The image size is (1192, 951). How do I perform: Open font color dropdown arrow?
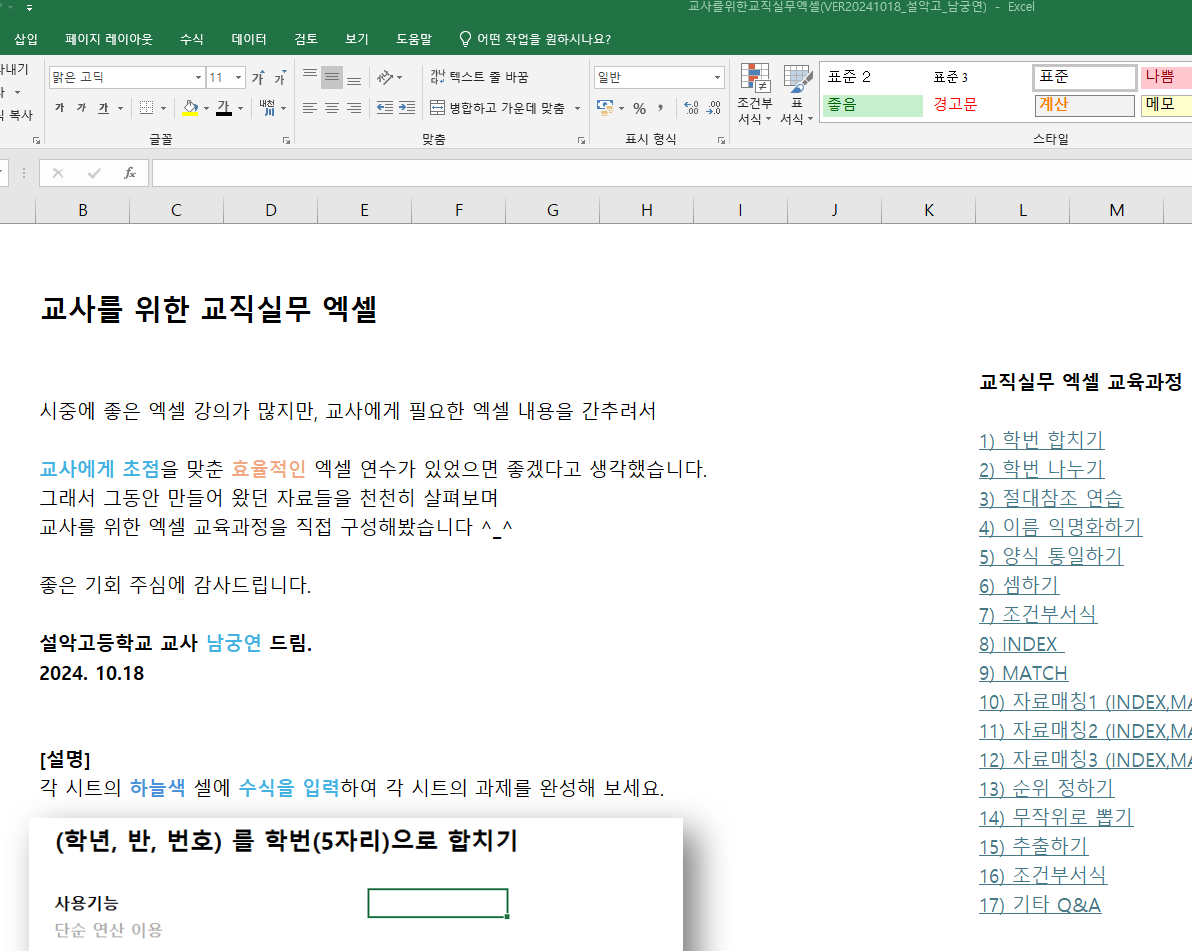(241, 108)
